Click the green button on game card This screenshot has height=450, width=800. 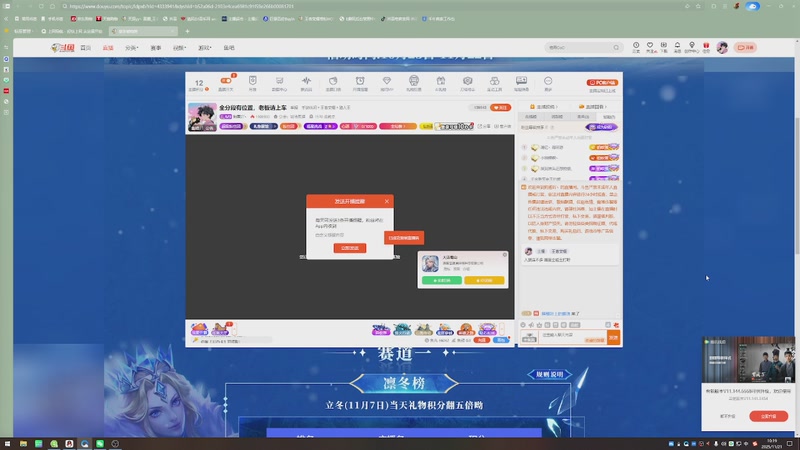click(442, 280)
